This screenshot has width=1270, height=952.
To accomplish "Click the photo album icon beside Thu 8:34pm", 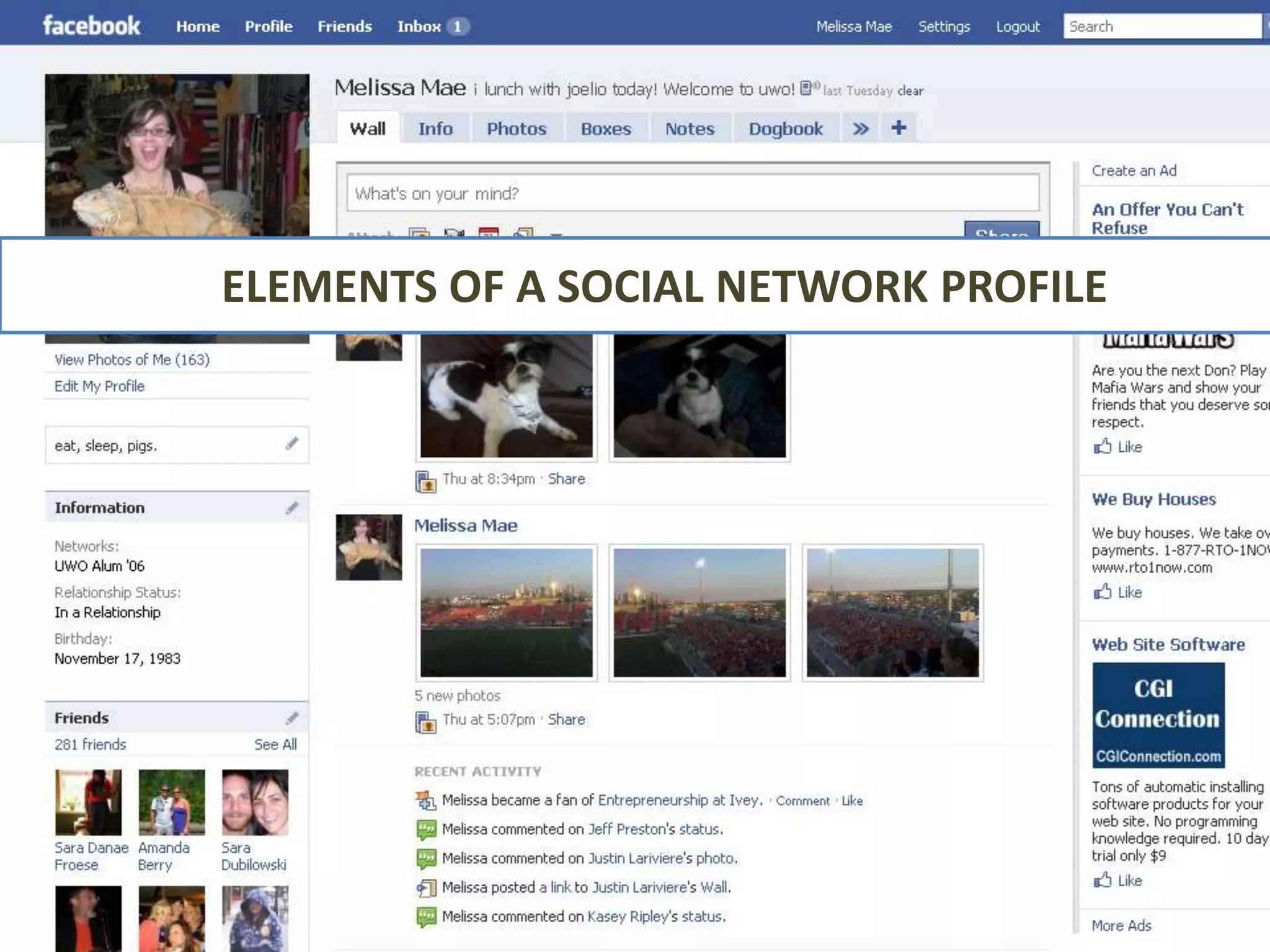I will click(x=425, y=481).
